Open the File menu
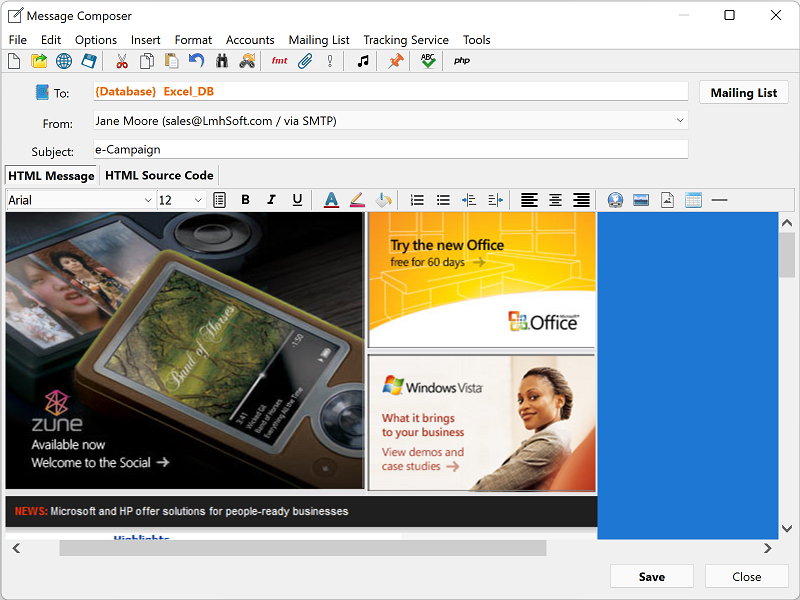800x600 pixels. click(18, 40)
